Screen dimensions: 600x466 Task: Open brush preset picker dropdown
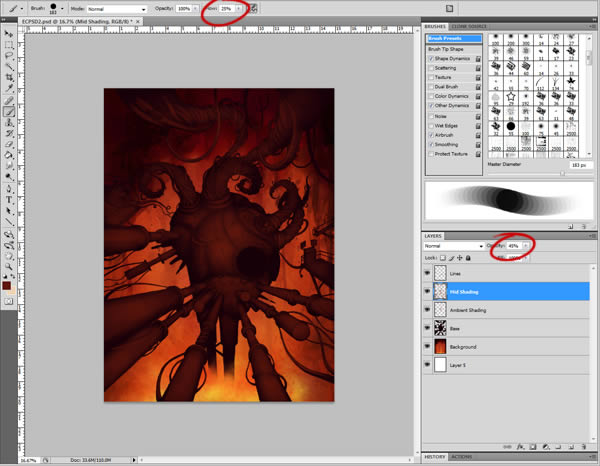click(x=62, y=8)
